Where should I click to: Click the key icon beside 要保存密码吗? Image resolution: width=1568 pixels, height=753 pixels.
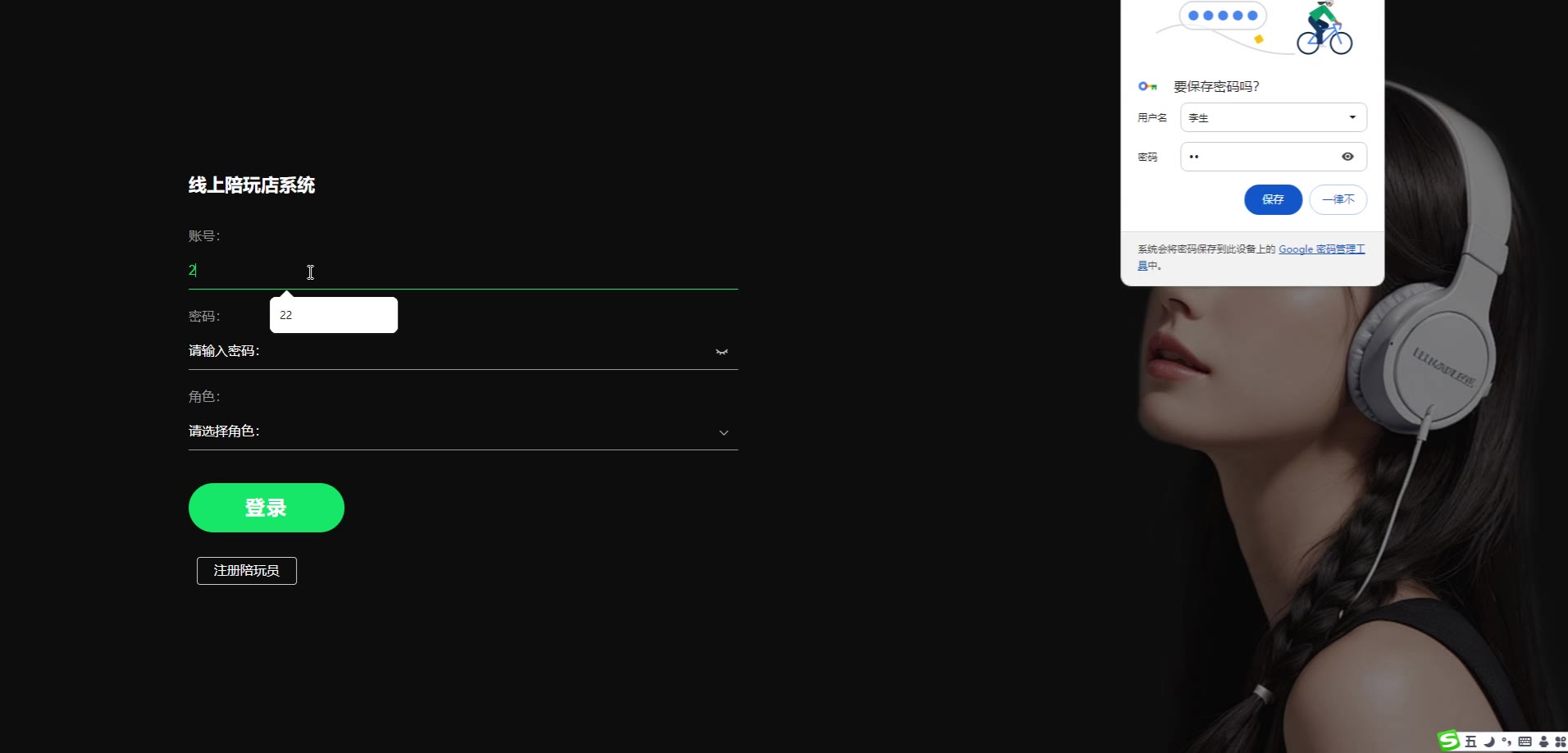[x=1147, y=86]
